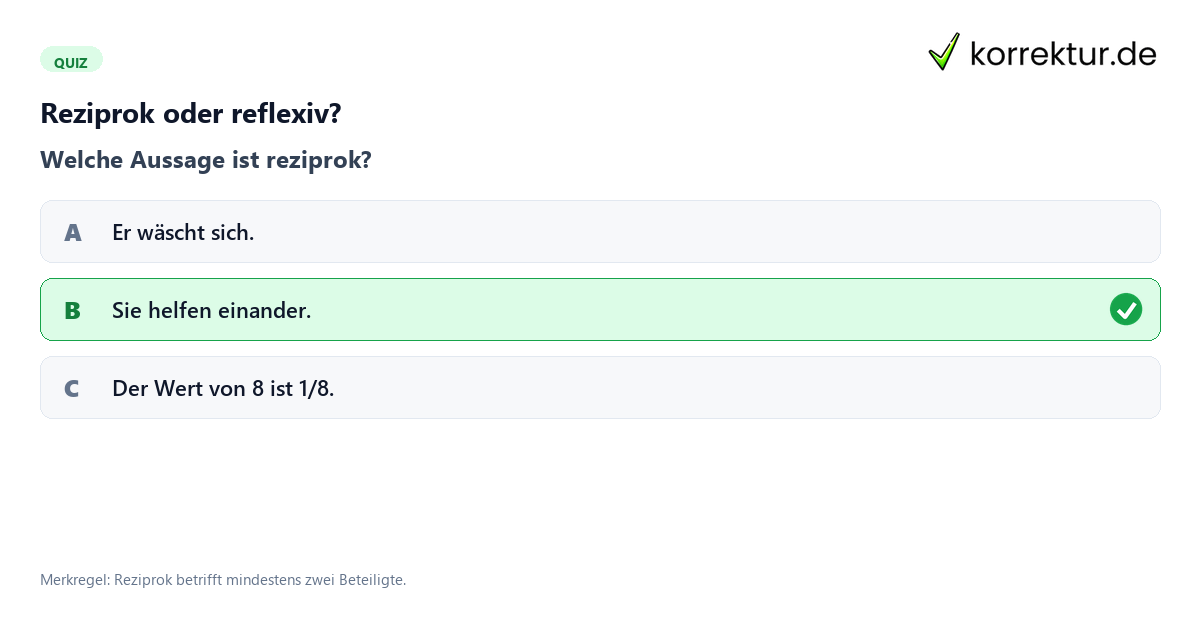Select answer 'Sie helfen einander.'

600,310
